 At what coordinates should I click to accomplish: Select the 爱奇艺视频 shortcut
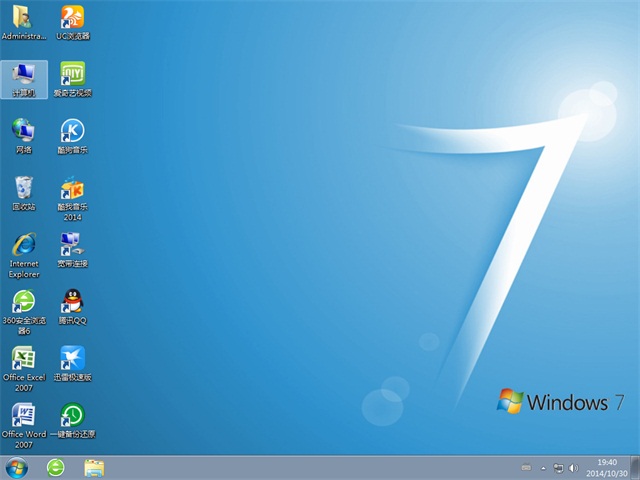coord(73,79)
